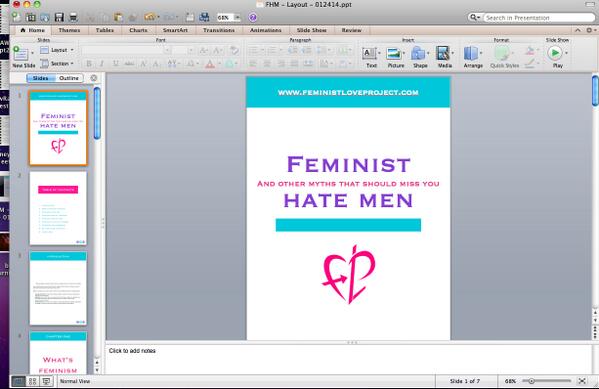Click in Search in Presentation field

[539, 18]
